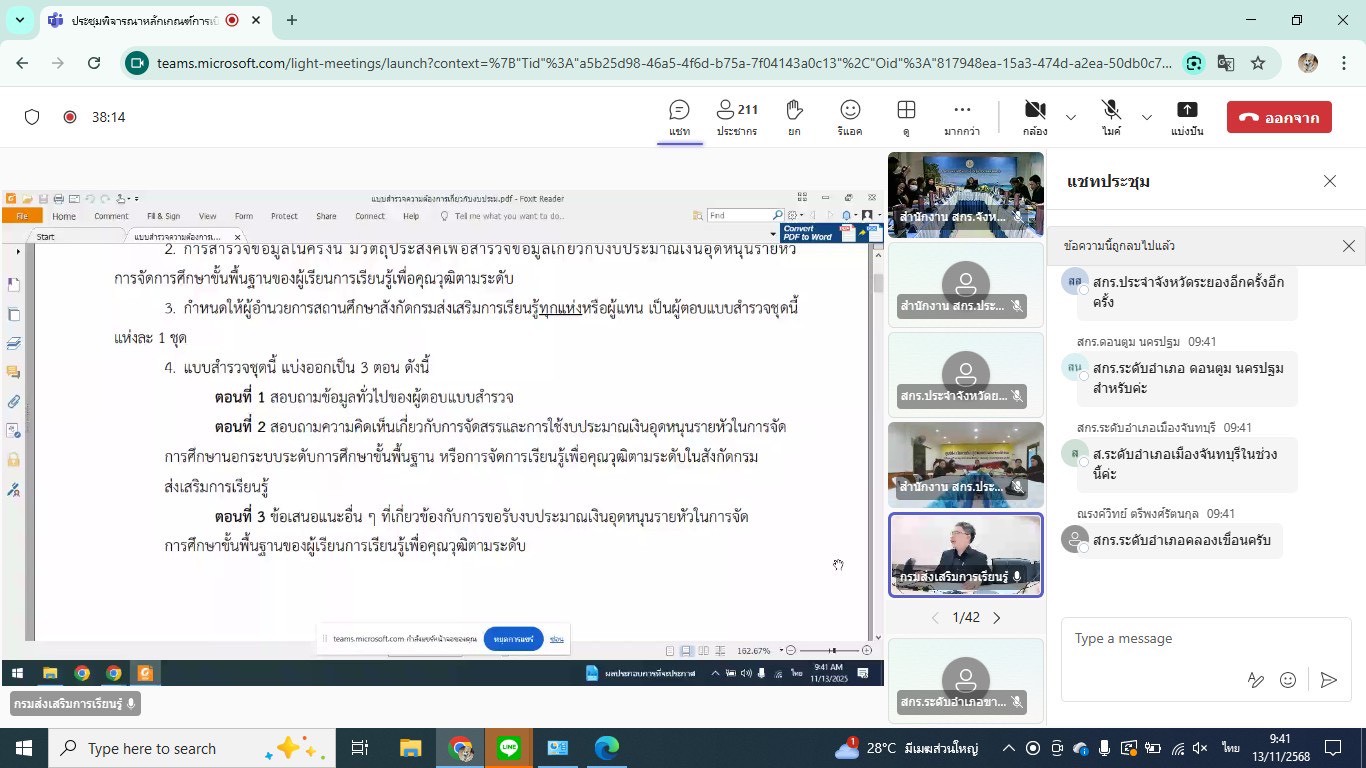Open the chat (แชท) panel icon
The height and width of the screenshot is (768, 1366).
[680, 117]
